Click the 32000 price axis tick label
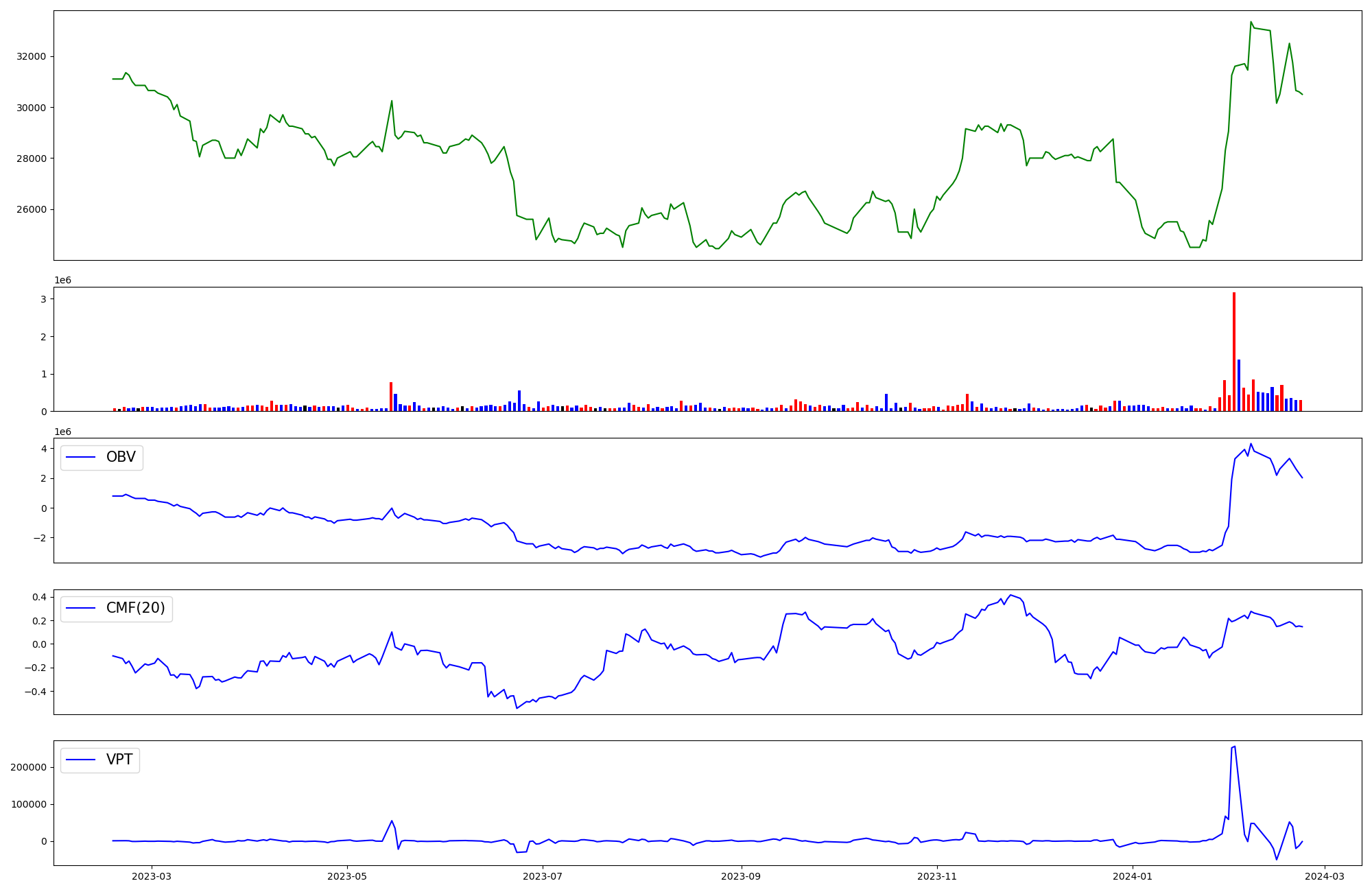 (x=31, y=56)
